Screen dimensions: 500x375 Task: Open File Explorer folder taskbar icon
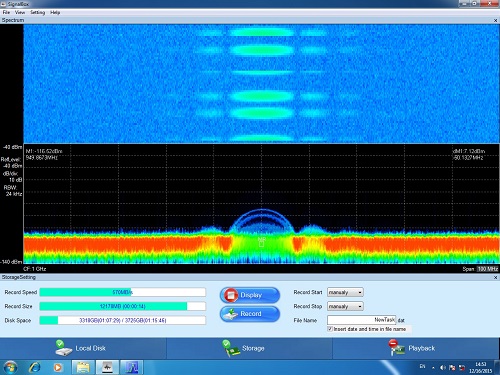tap(83, 367)
